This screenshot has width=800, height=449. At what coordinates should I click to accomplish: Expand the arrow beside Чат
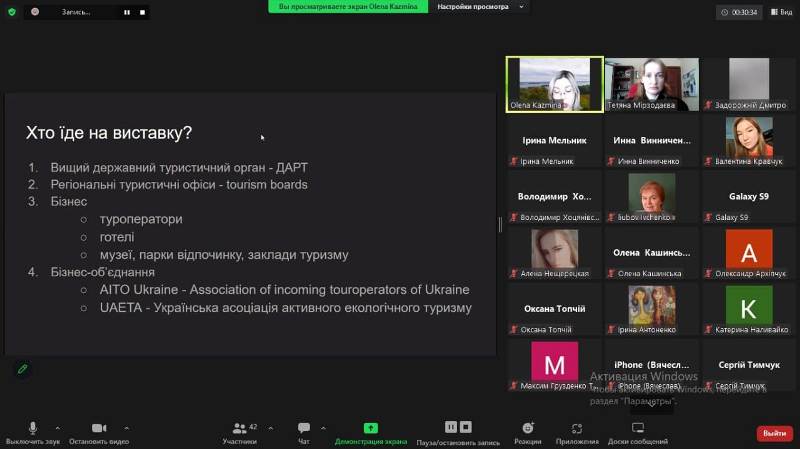pos(323,428)
